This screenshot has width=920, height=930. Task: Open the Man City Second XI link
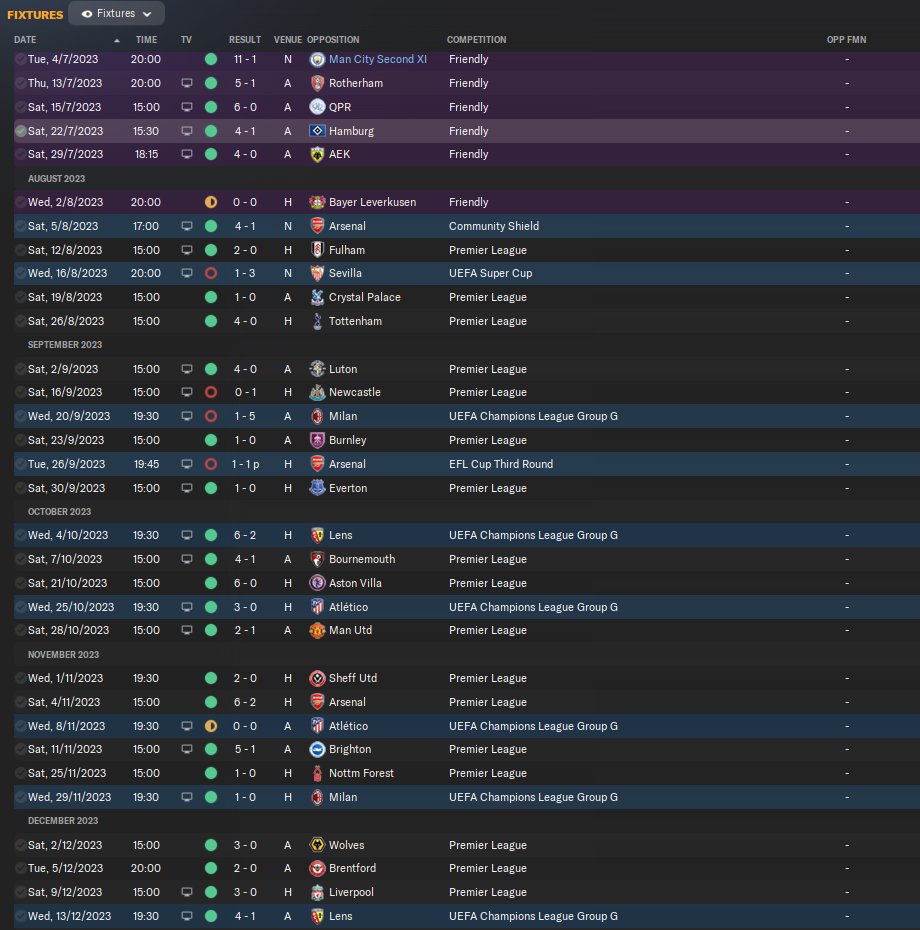coord(378,59)
